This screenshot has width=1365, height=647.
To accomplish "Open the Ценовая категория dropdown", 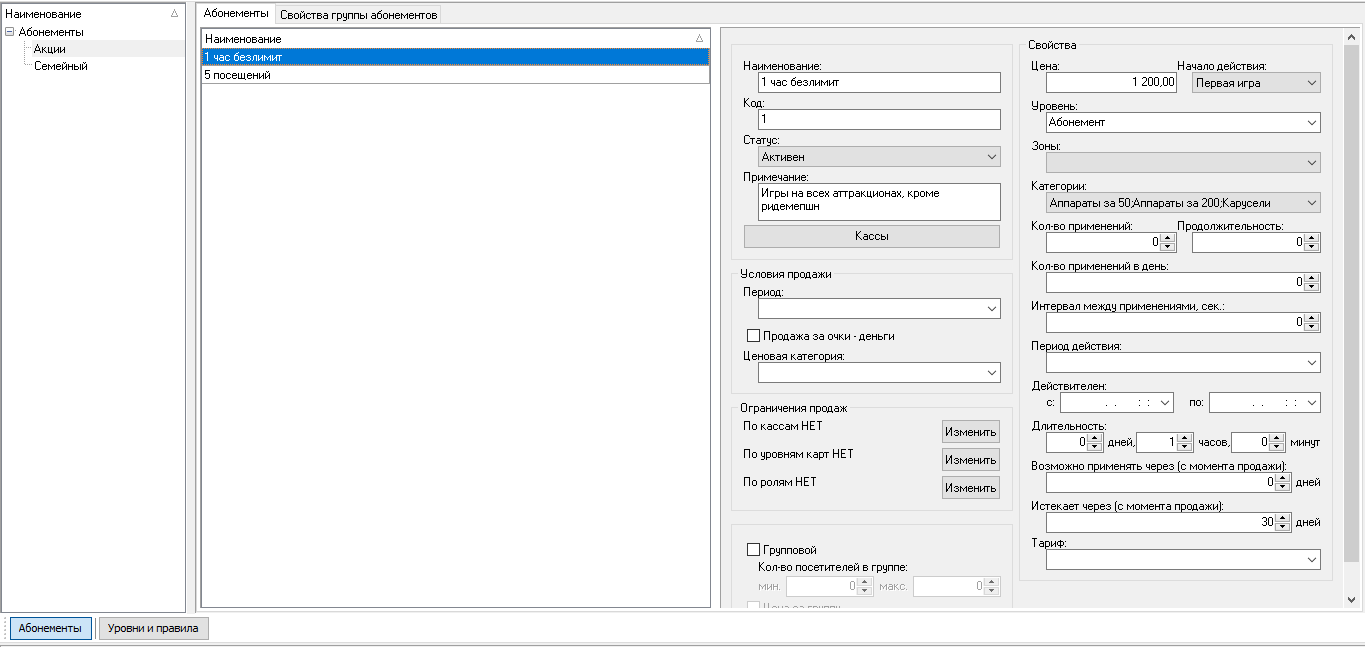I will (879, 372).
